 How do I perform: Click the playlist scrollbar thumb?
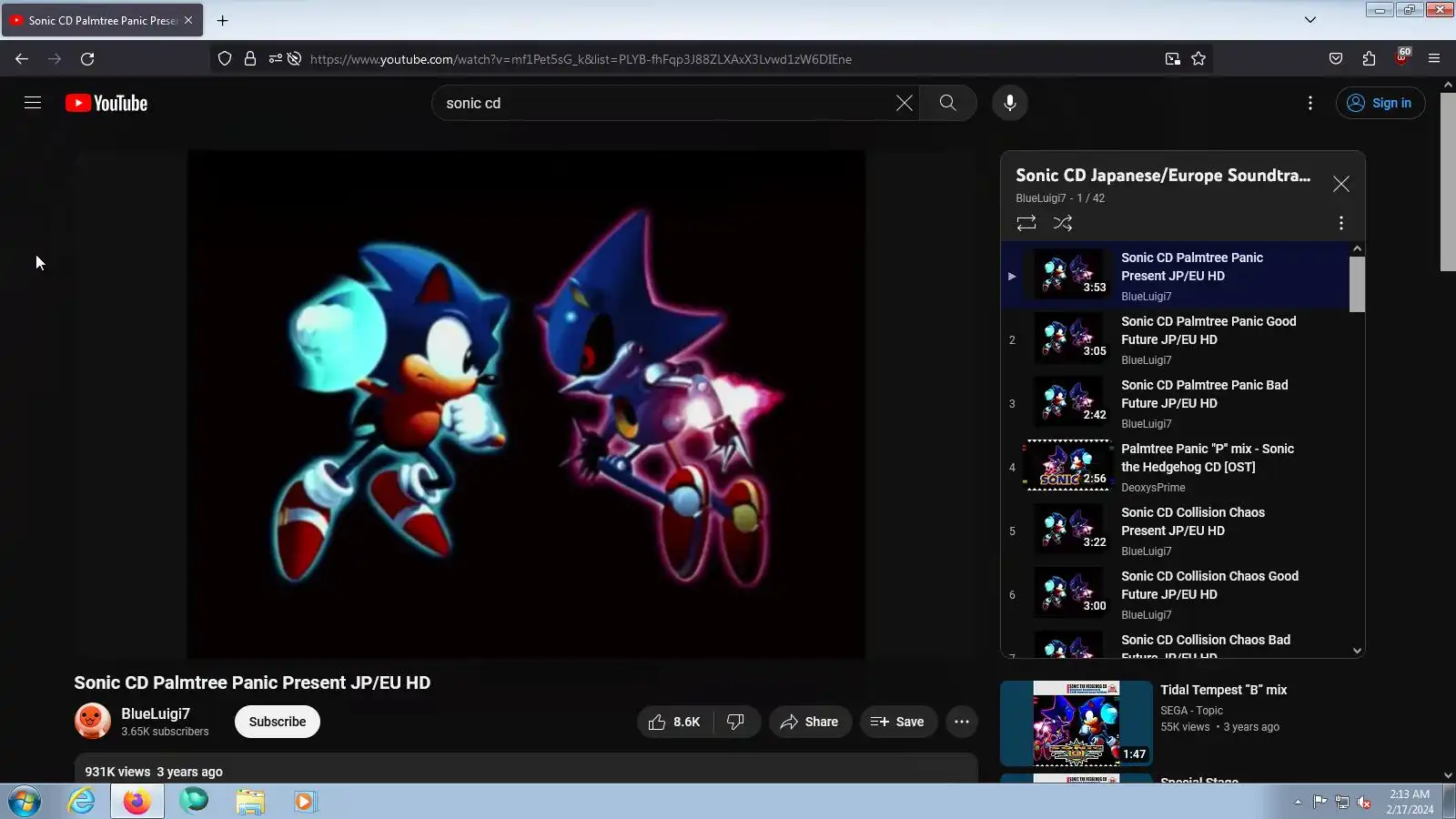click(x=1357, y=284)
